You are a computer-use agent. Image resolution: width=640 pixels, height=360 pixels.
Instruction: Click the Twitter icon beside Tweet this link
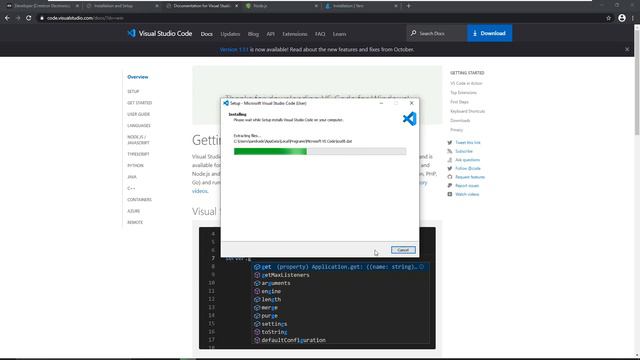(x=450, y=142)
